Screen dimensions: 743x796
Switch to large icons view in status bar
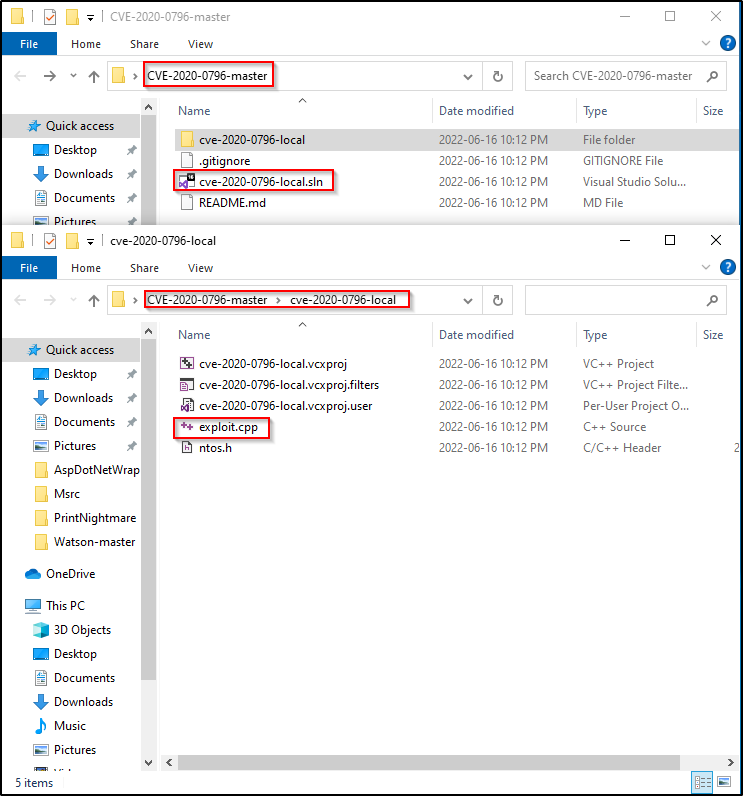[x=722, y=782]
